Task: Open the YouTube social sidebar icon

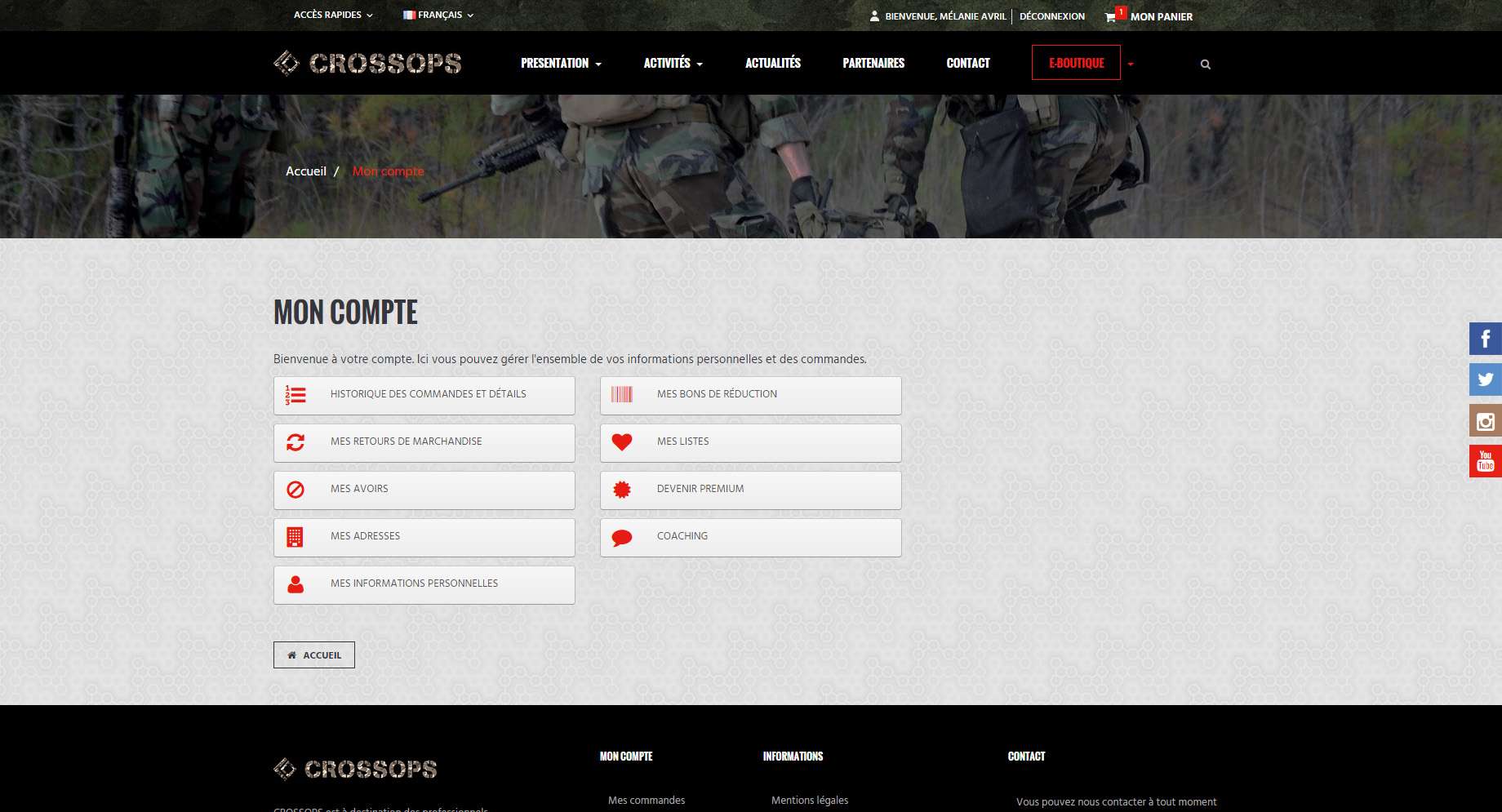Action: click(1485, 461)
